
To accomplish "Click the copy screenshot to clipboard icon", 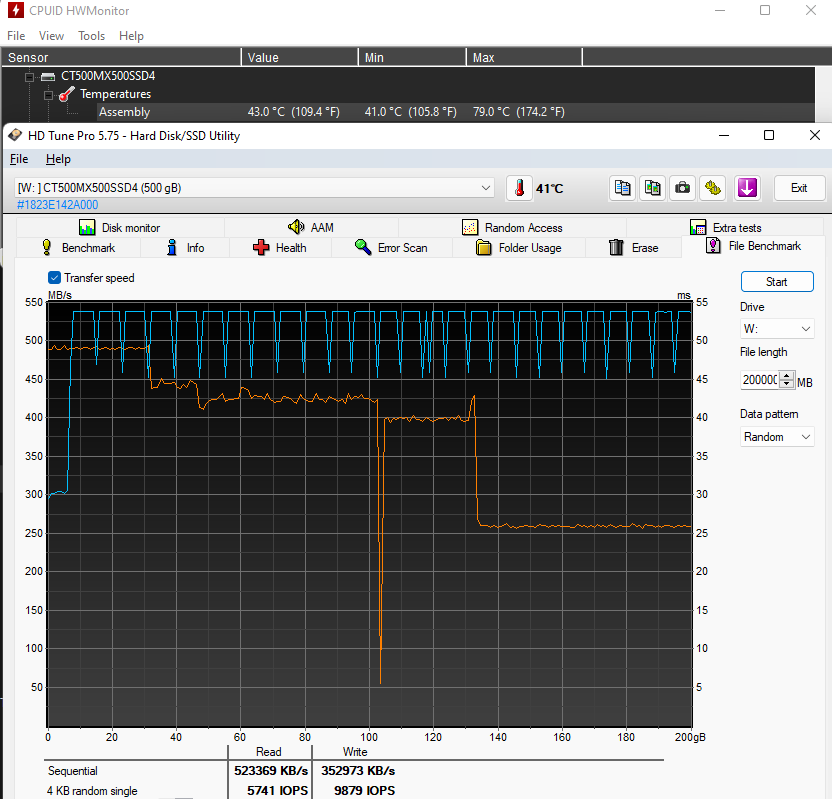I will pyautogui.click(x=653, y=188).
